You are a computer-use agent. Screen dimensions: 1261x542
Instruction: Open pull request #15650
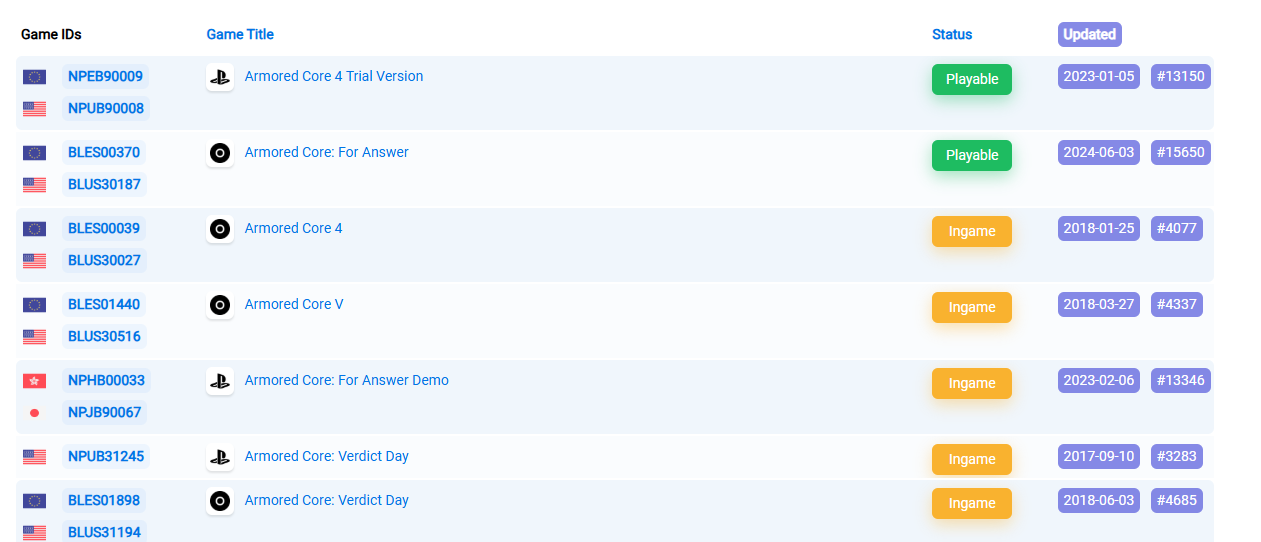tap(1181, 152)
